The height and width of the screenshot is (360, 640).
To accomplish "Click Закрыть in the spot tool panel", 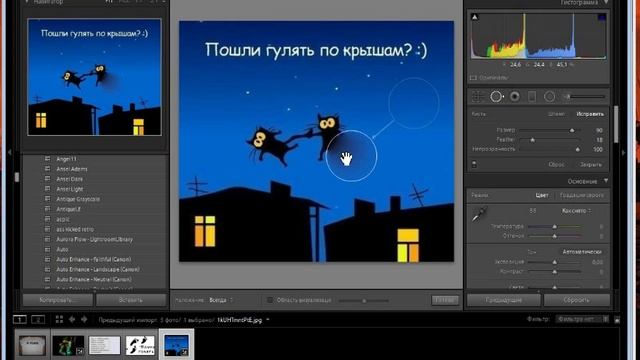I will click(591, 164).
